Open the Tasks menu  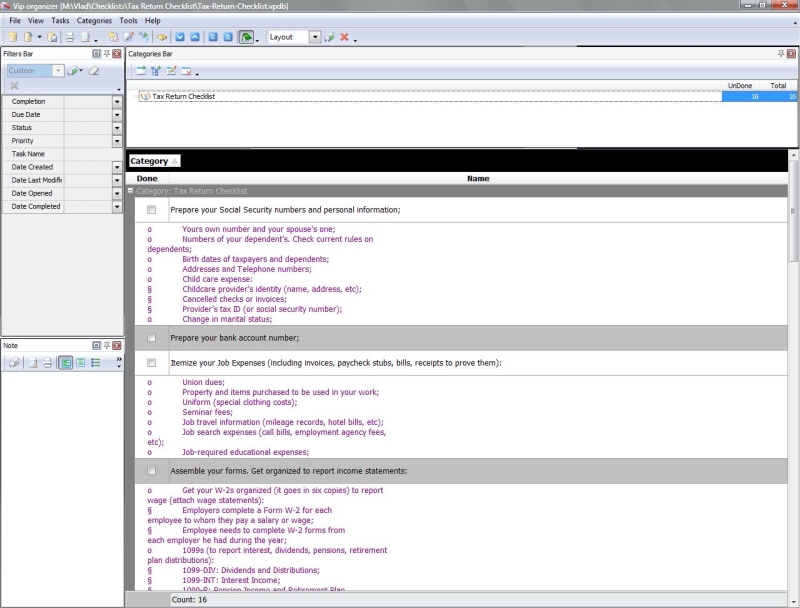(60, 20)
